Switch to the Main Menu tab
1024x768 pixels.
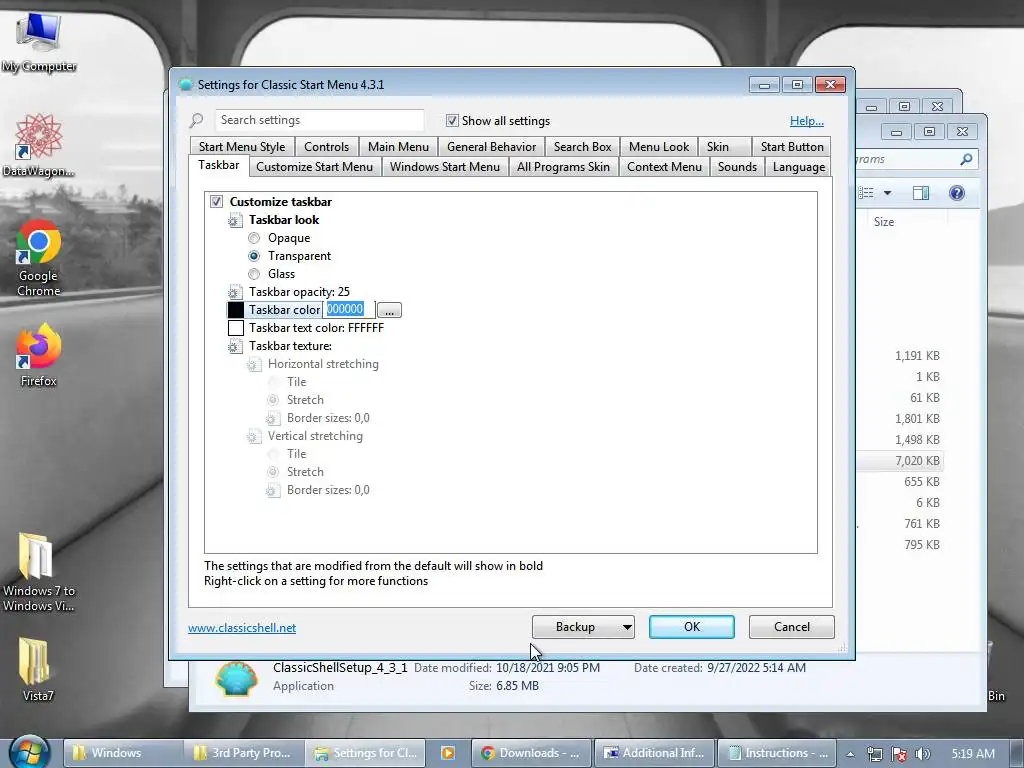(398, 147)
